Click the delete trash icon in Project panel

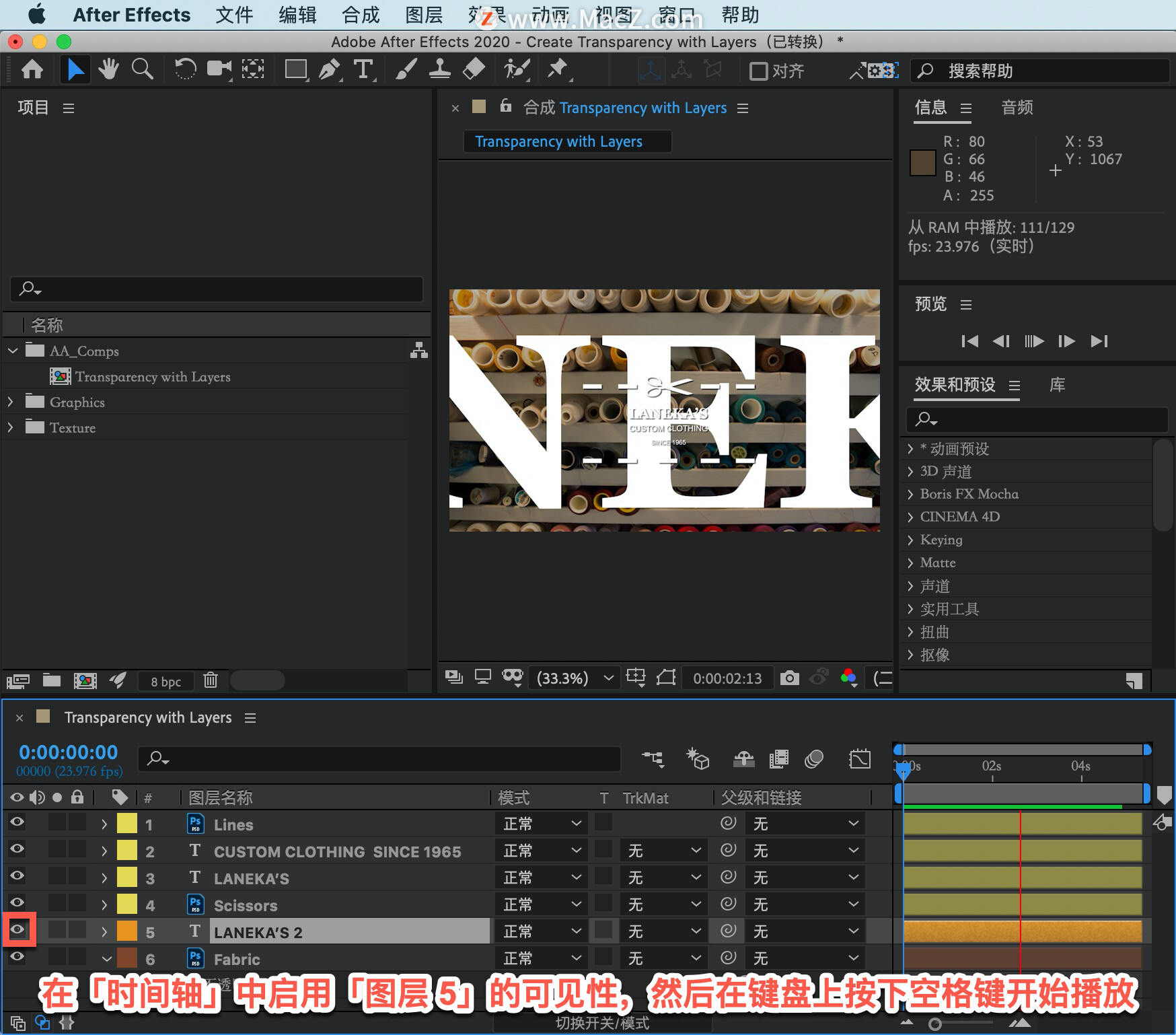211,680
